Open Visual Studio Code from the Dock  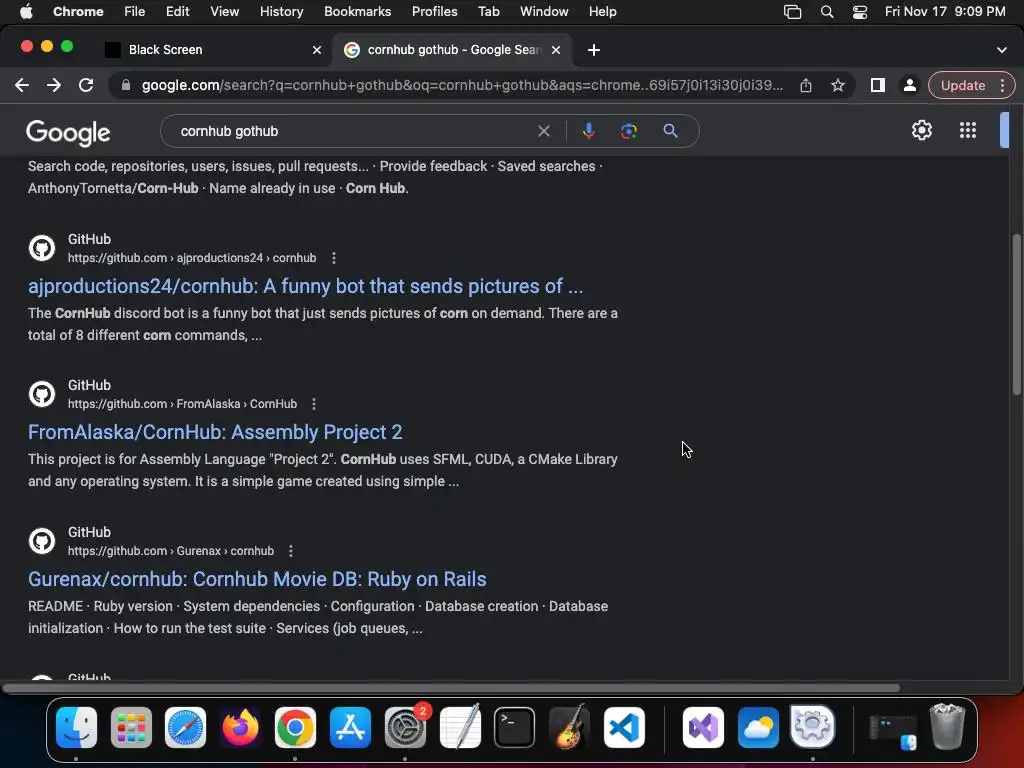[624, 727]
